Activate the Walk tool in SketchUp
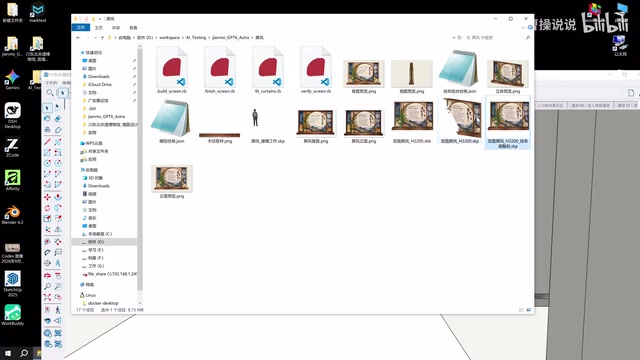Image resolution: width=640 pixels, height=360 pixels. (58, 310)
